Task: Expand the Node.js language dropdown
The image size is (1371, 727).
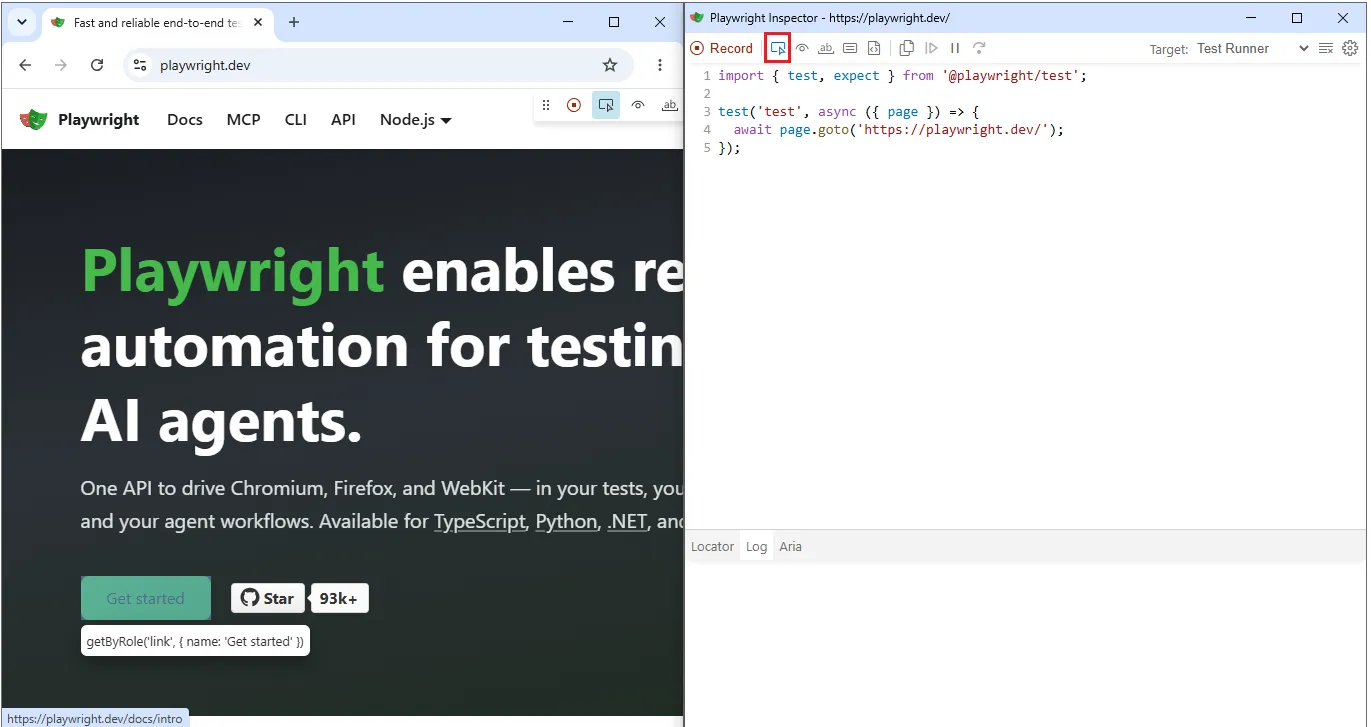Action: pos(416,120)
